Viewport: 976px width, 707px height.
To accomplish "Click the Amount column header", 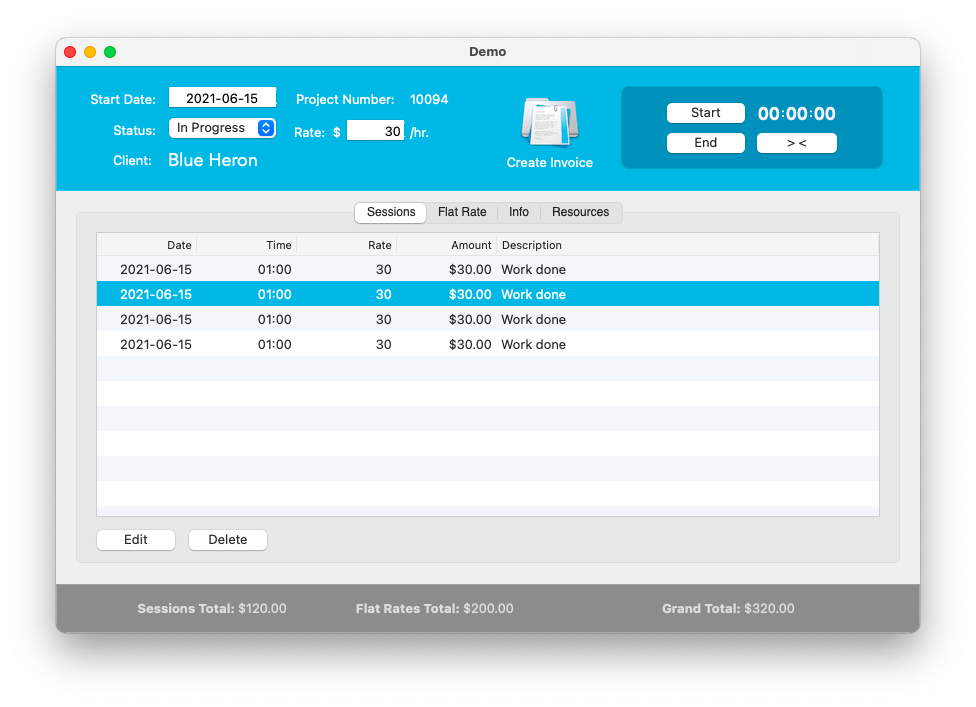I will [447, 245].
